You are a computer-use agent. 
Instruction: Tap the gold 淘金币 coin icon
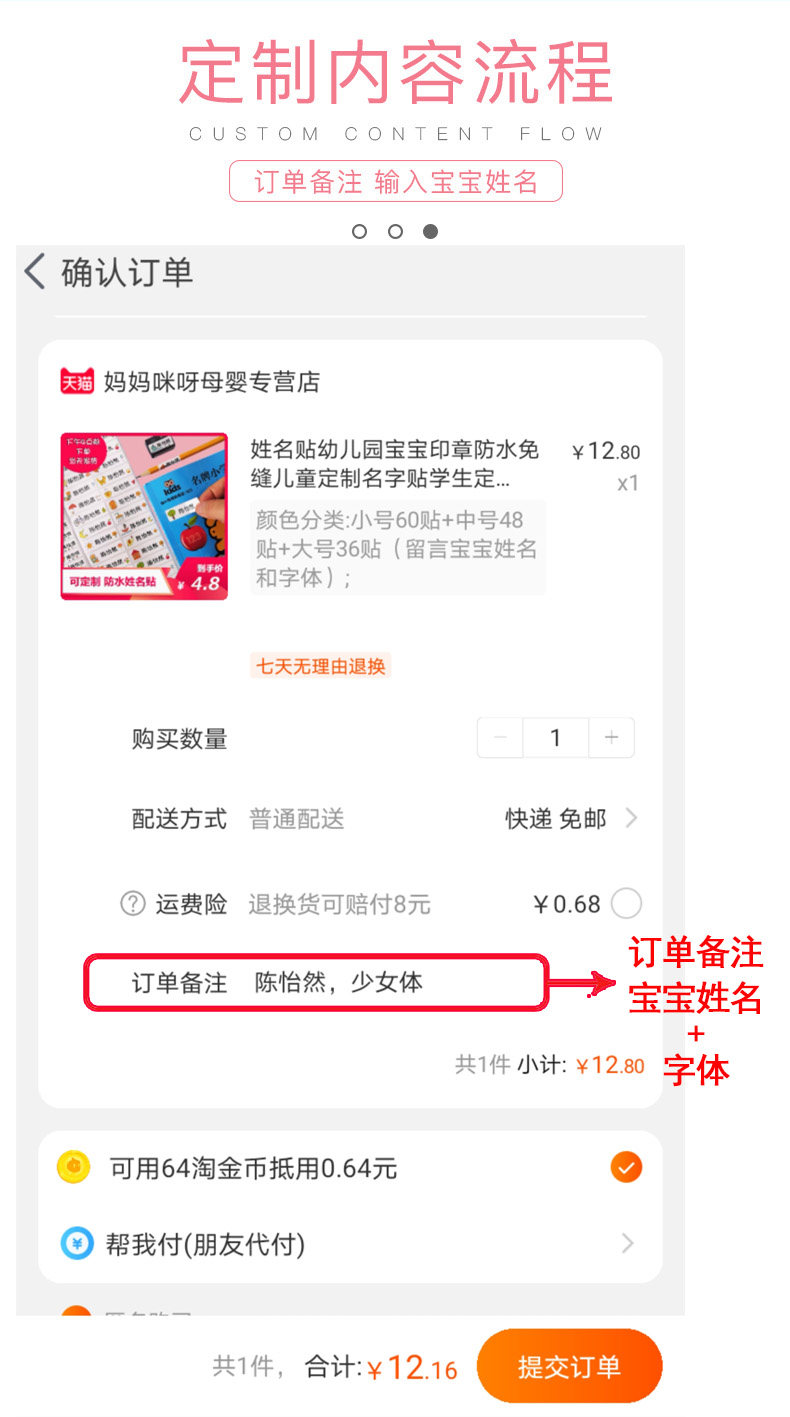click(x=74, y=1167)
